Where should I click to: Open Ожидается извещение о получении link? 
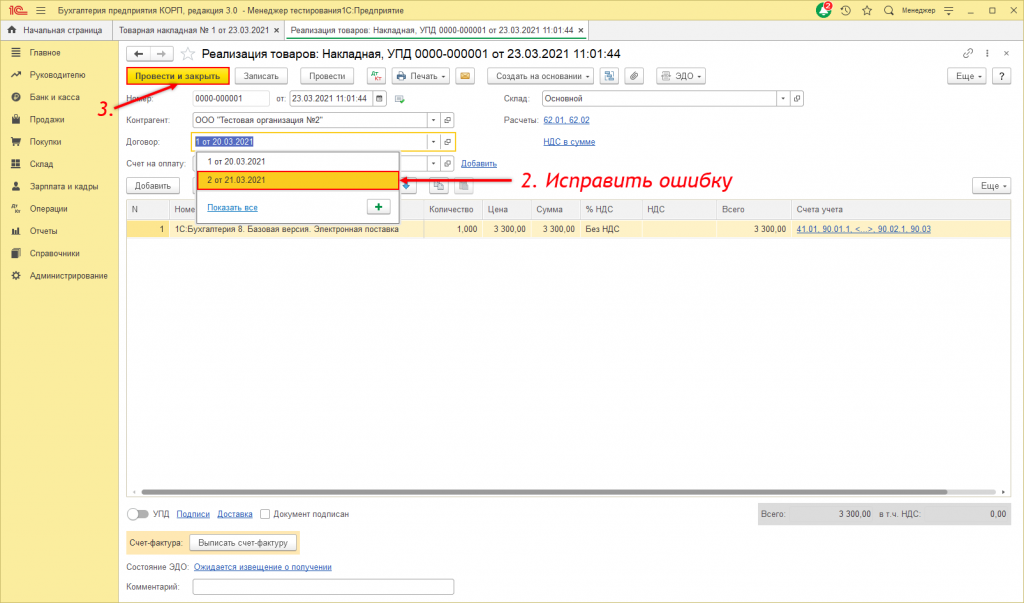[263, 567]
